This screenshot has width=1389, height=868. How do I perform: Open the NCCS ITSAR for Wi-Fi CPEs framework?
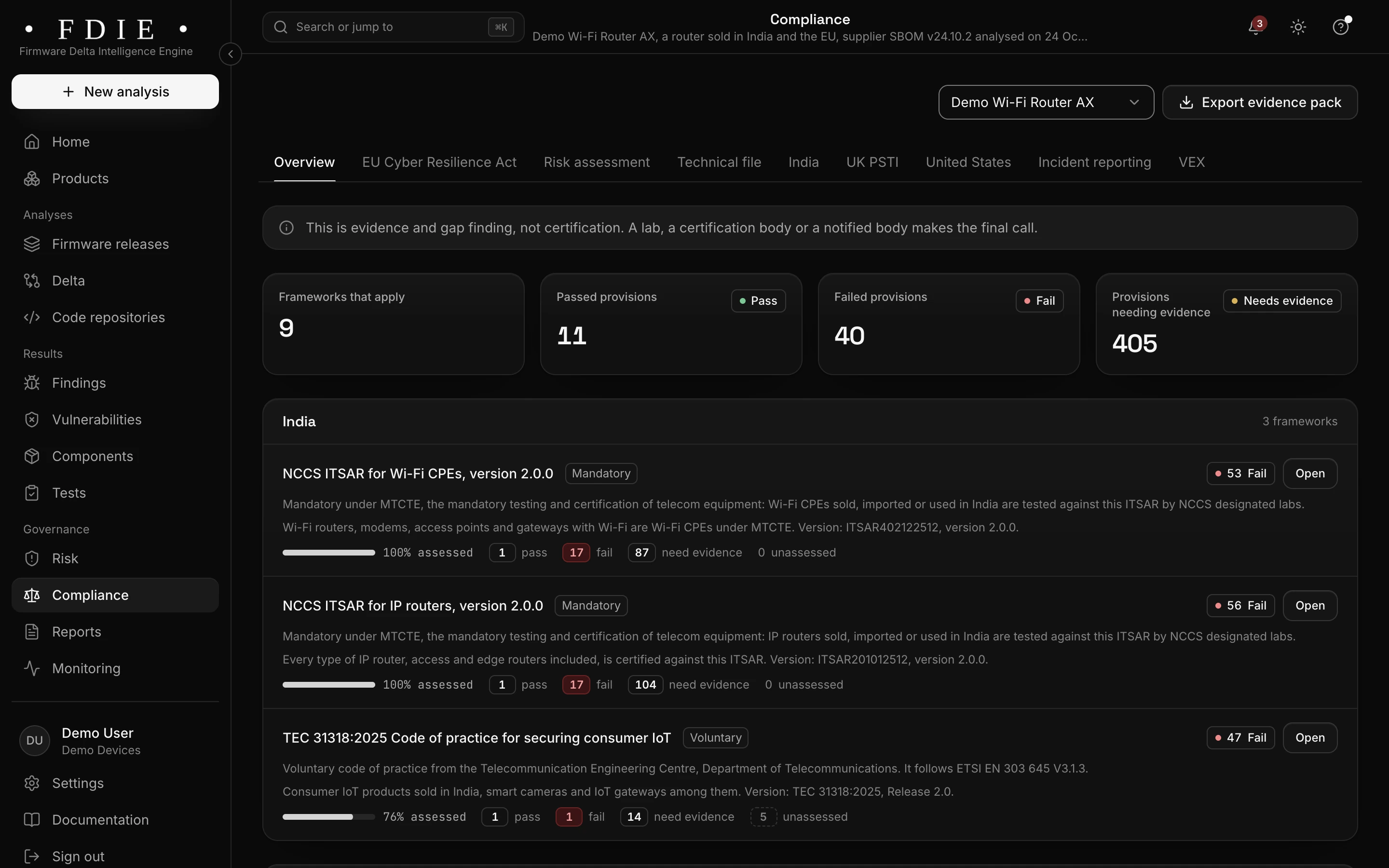[x=1310, y=474]
